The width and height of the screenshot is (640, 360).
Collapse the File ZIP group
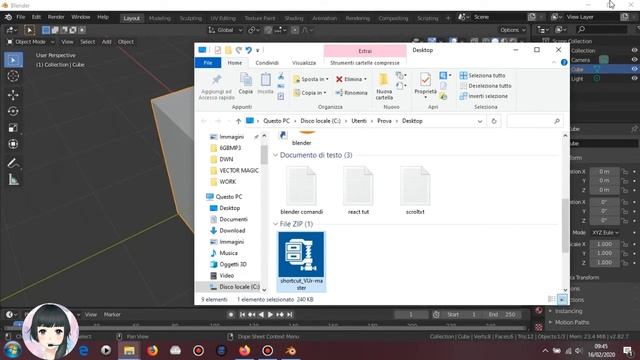[x=276, y=224]
